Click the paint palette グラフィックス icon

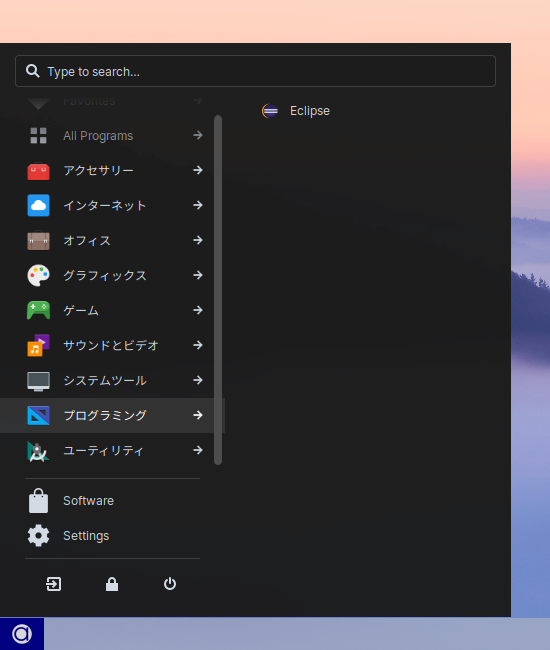[39, 276]
